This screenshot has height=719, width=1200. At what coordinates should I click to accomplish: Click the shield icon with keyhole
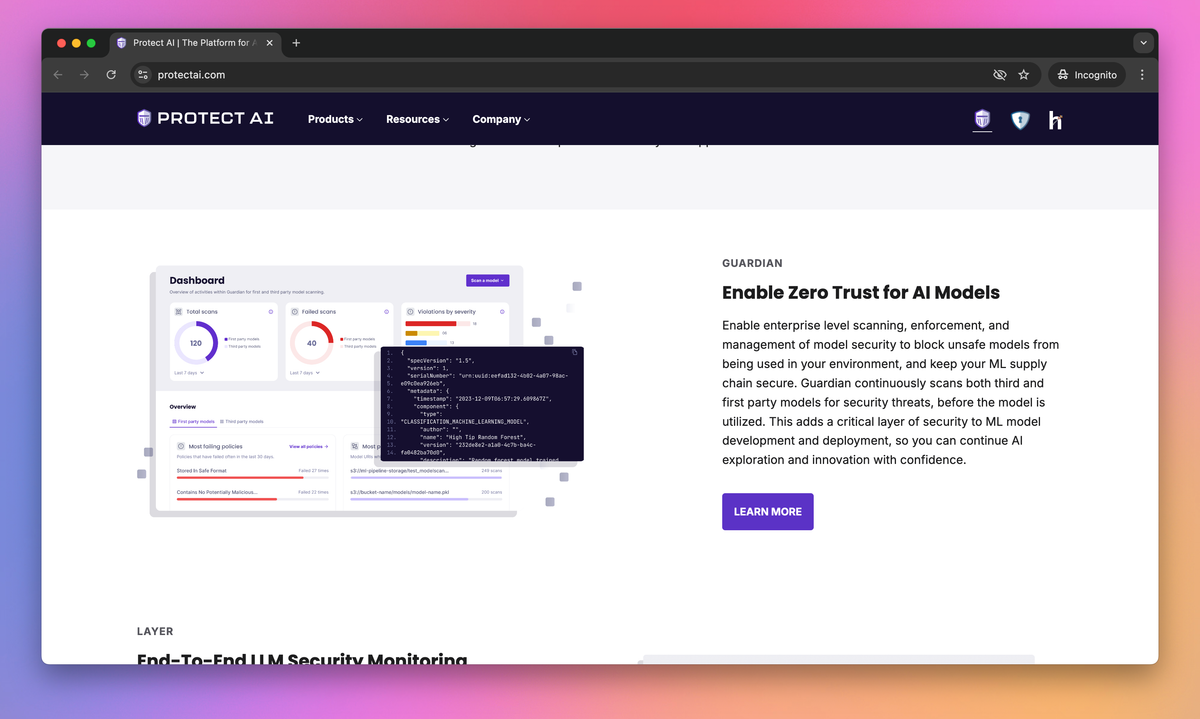point(1019,120)
